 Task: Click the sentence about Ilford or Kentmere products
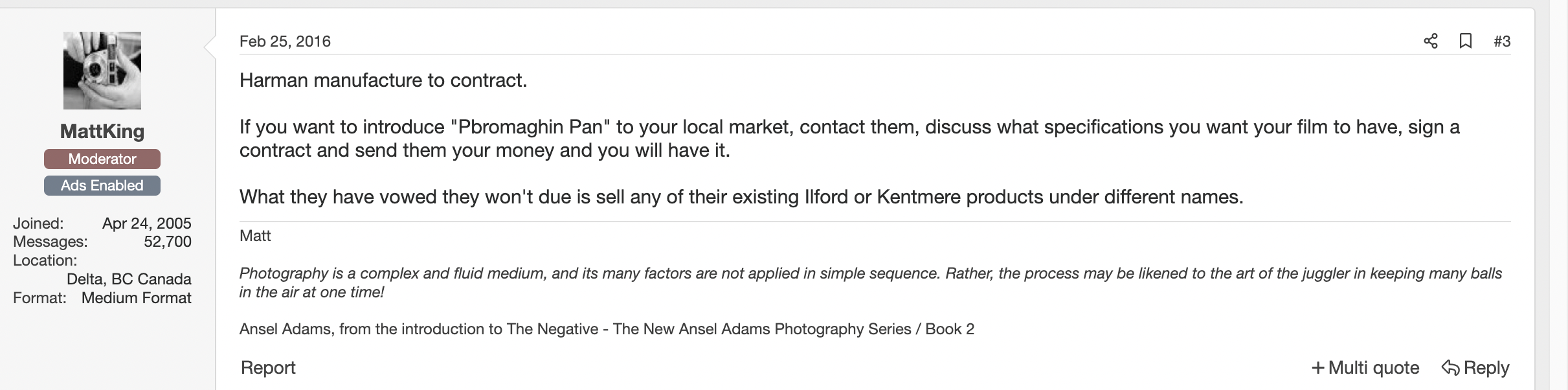tap(741, 197)
